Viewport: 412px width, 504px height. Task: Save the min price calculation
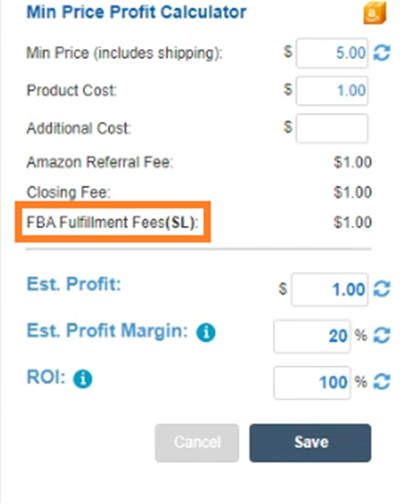coord(310,443)
